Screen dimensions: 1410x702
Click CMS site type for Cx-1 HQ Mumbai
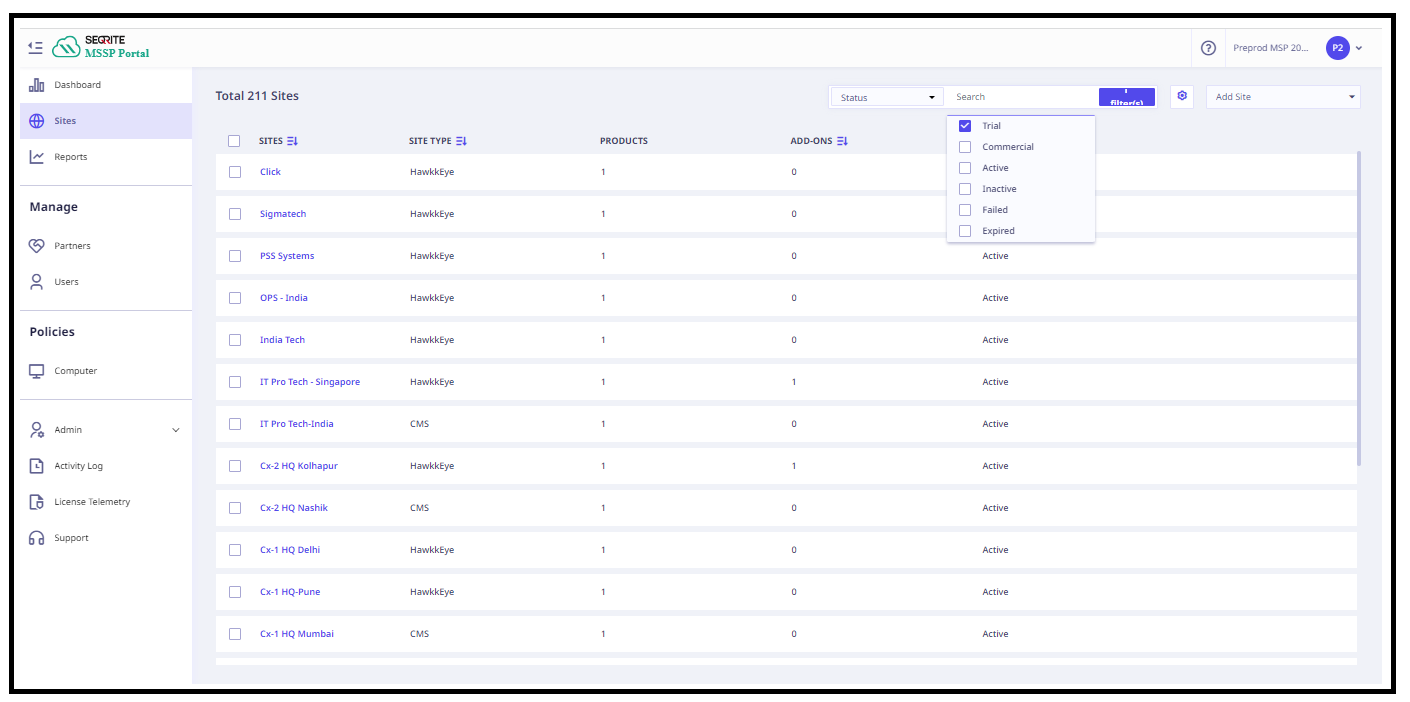point(419,634)
